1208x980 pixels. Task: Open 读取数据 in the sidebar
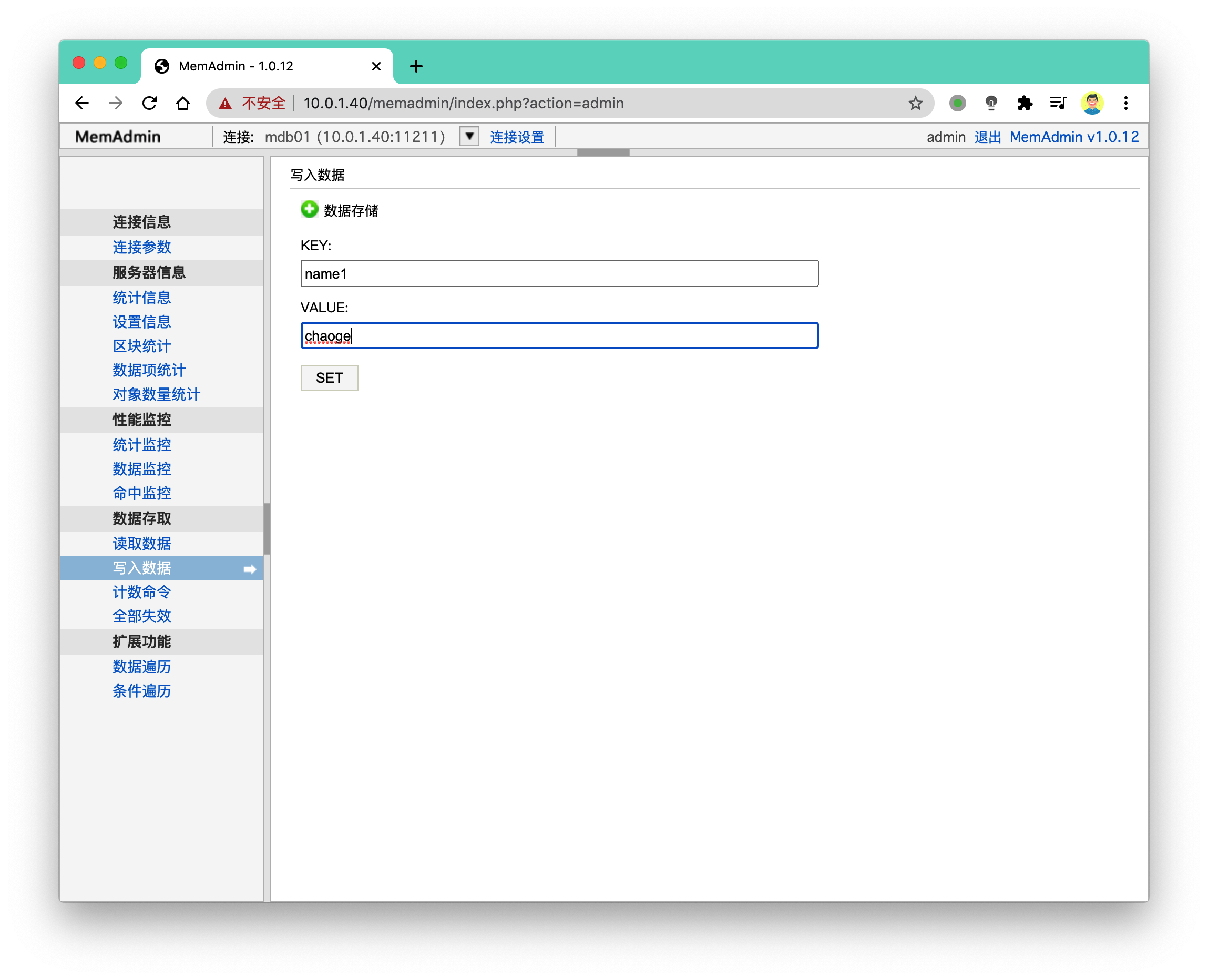click(x=142, y=544)
